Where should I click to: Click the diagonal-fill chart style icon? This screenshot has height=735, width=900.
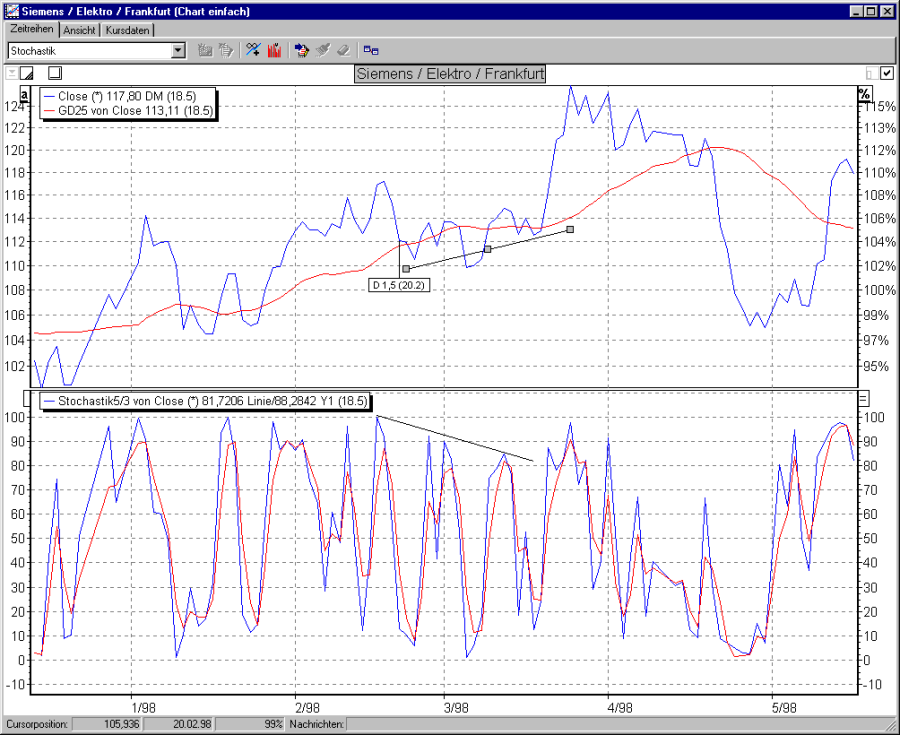(x=26, y=72)
